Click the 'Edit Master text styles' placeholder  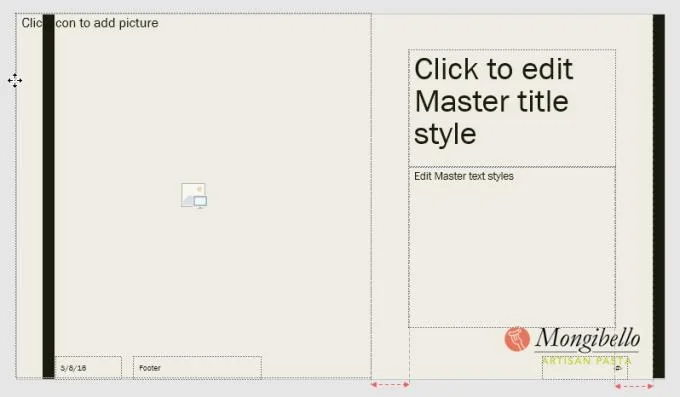[512, 247]
